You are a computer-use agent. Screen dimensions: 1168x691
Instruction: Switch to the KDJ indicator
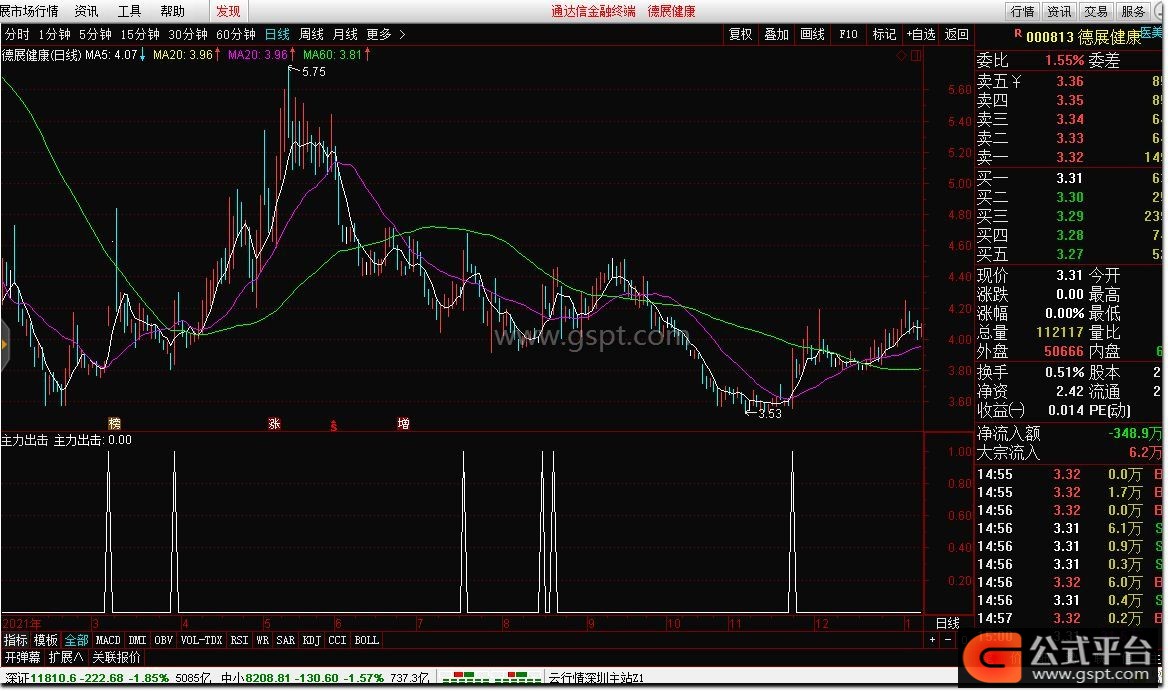(312, 640)
